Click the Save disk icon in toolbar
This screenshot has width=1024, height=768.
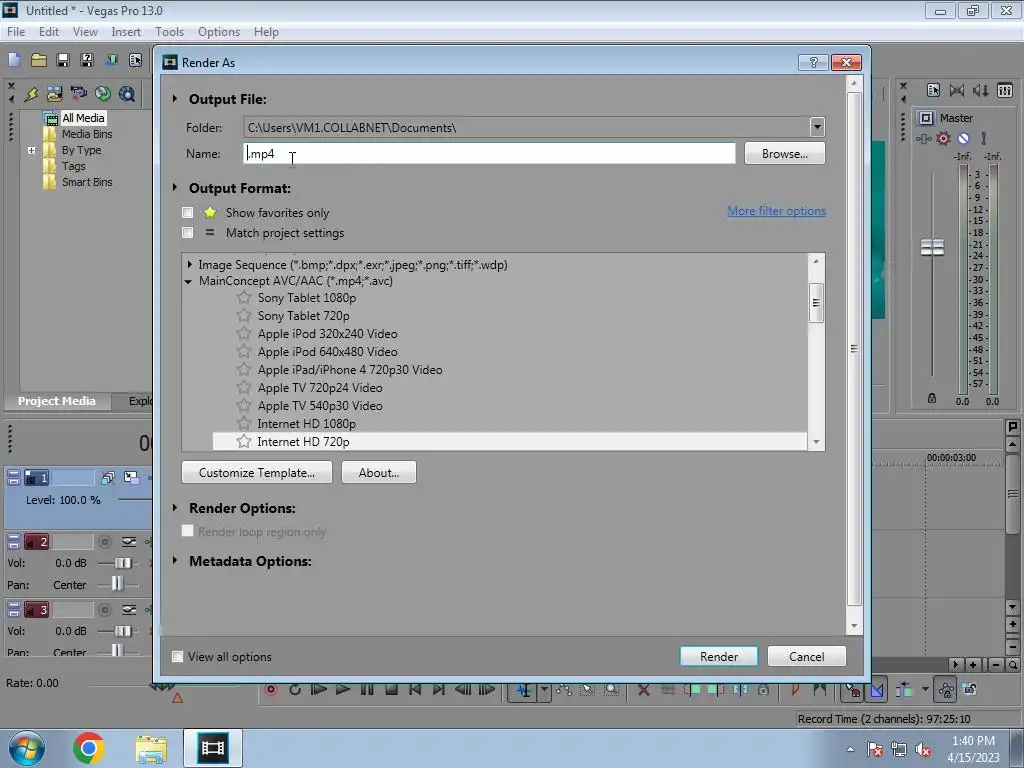pos(63,60)
